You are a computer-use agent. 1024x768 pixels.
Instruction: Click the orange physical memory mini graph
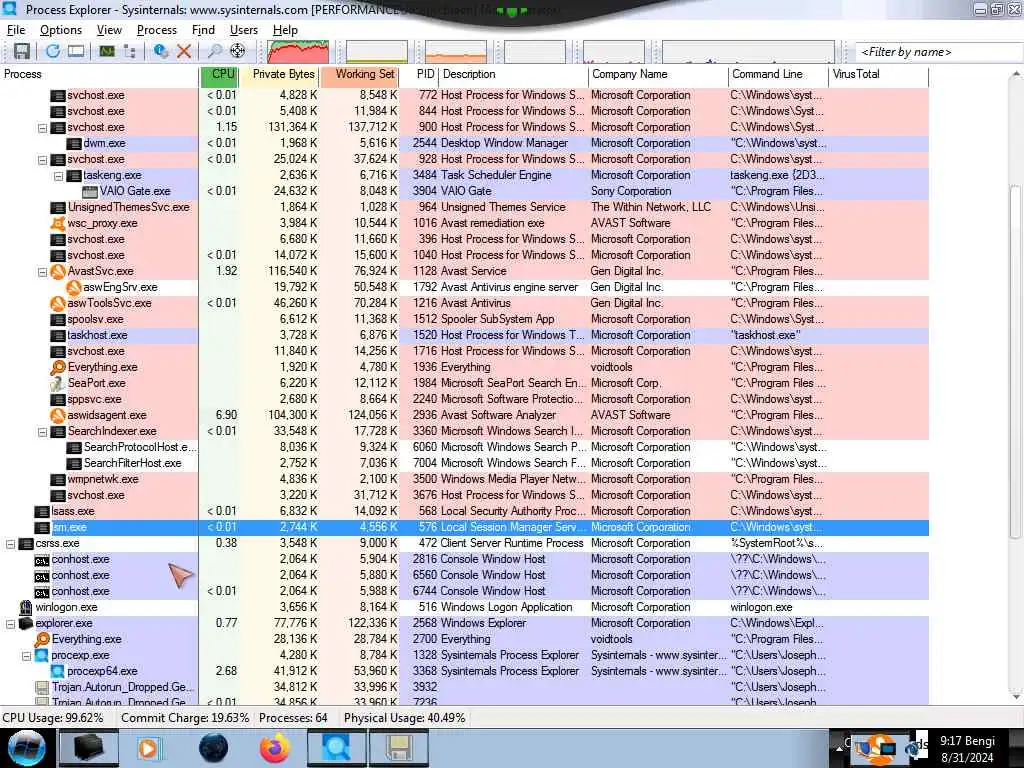click(x=456, y=52)
